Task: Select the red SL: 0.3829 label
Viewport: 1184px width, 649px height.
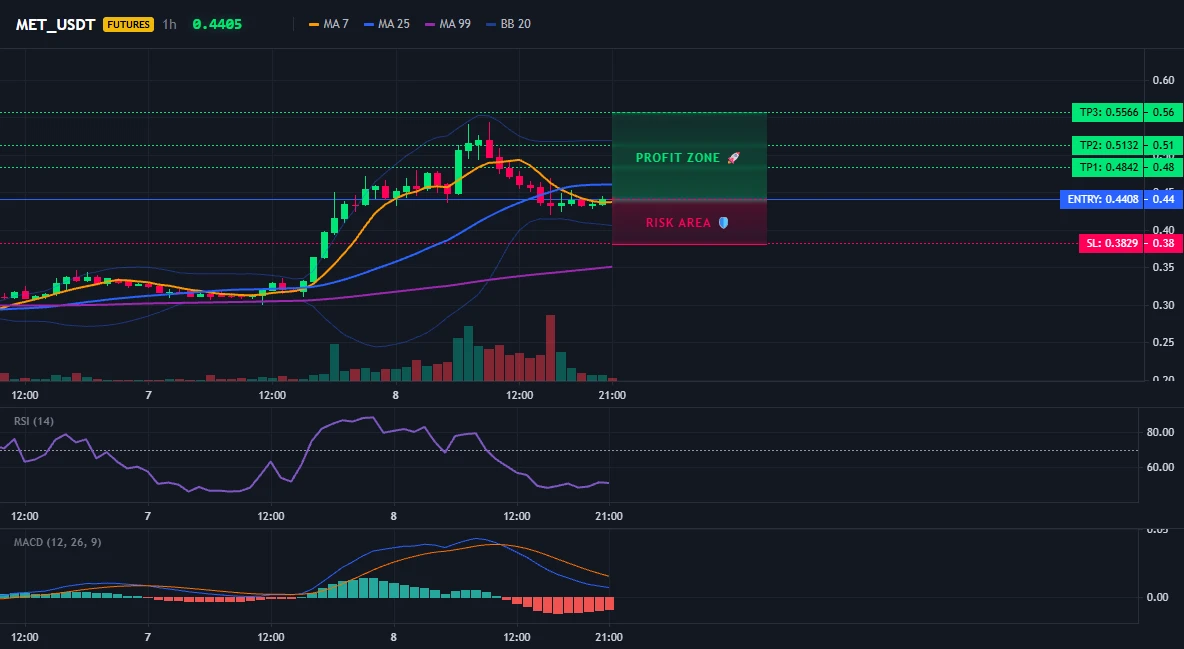Action: 1110,243
